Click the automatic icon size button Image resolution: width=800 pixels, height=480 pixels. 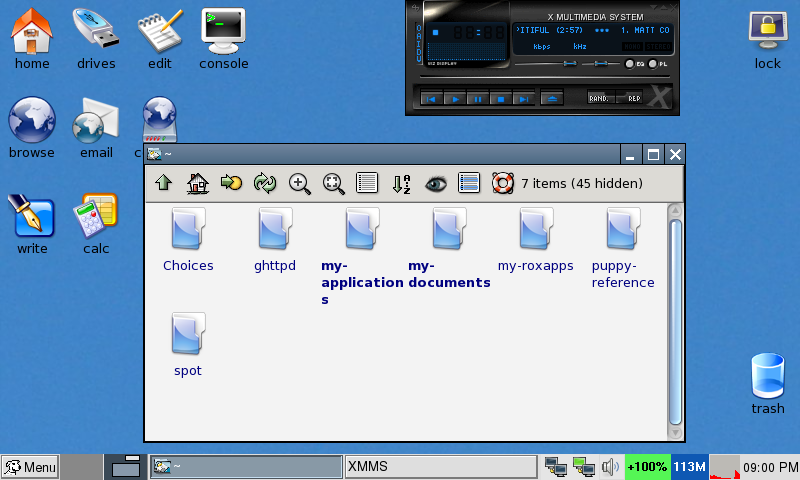click(x=333, y=183)
